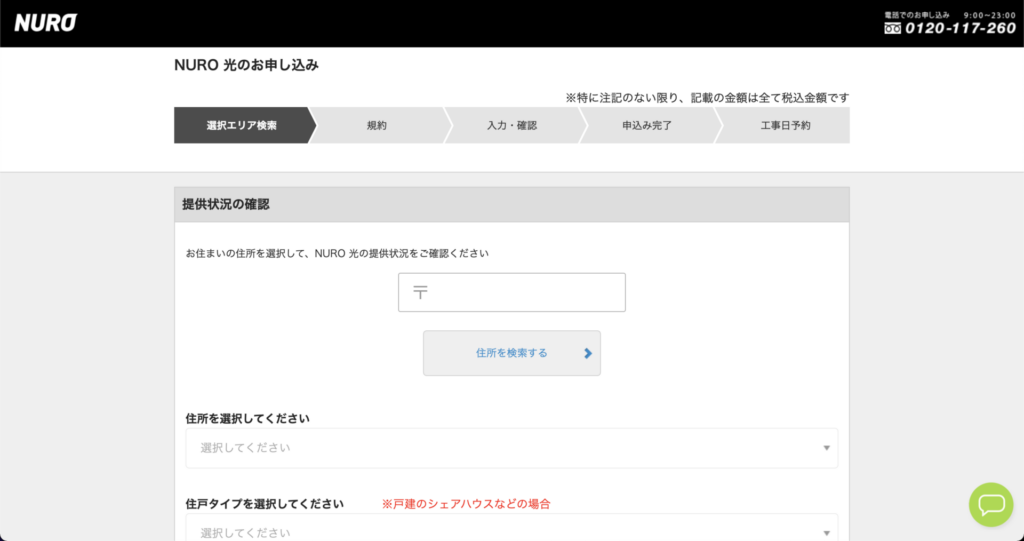Click the 住戸タイプ dropdown arrow
Screen dimensions: 1024x541
pyautogui.click(x=826, y=533)
